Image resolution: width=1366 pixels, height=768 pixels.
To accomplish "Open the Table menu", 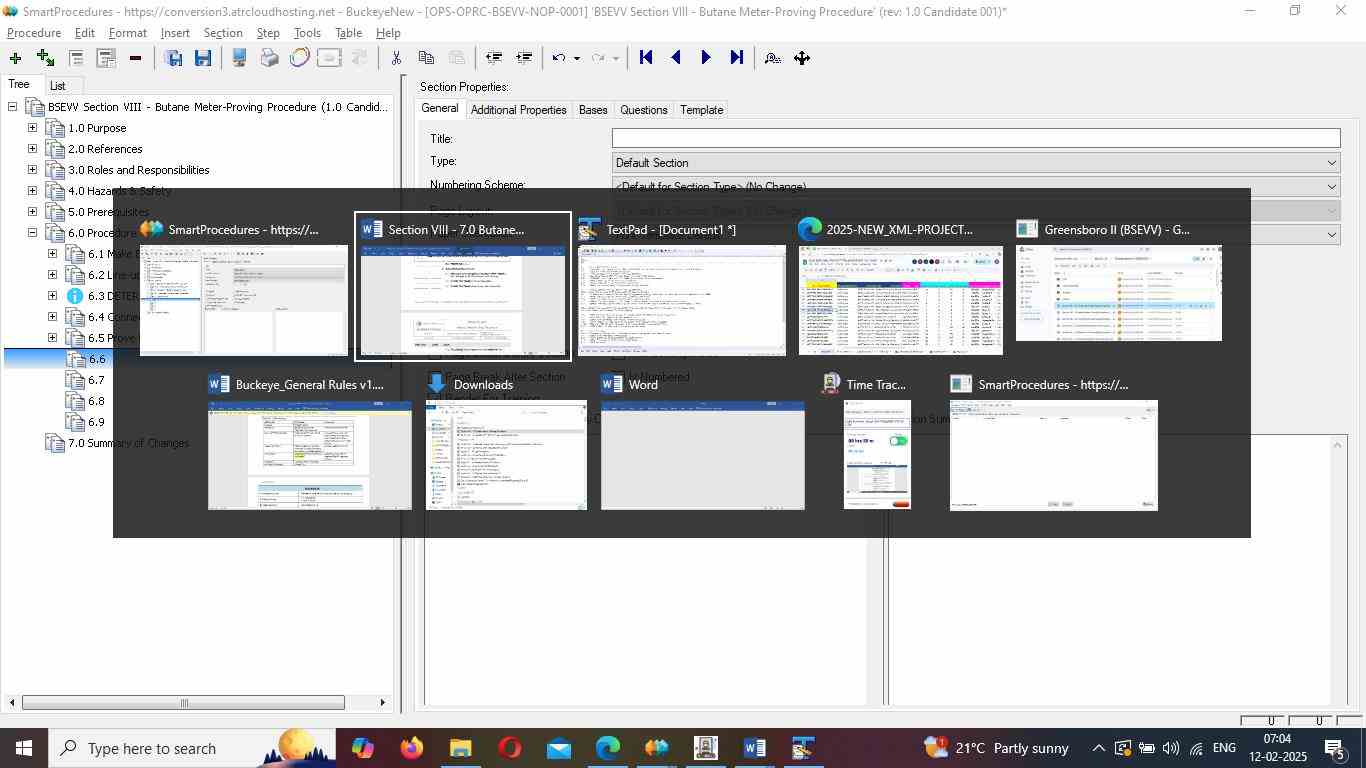I will (348, 33).
